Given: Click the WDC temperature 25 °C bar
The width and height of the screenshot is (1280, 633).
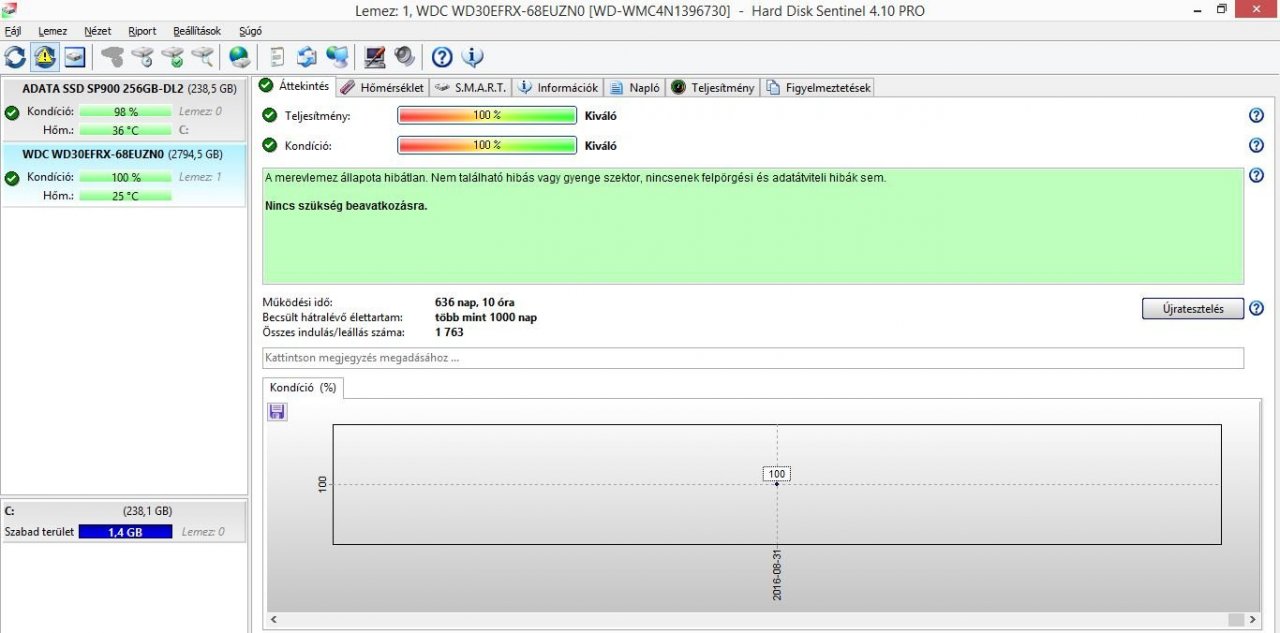Looking at the screenshot, I should pos(125,195).
